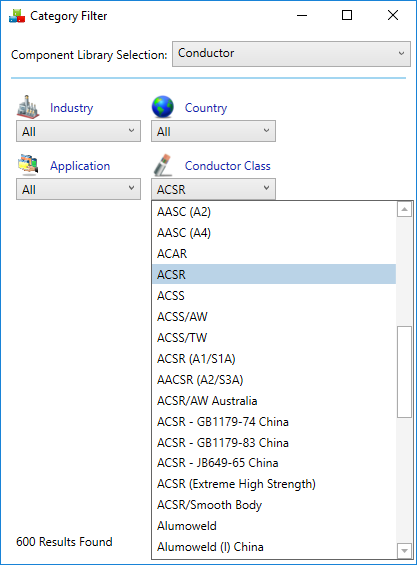Select Alumoweld (I) China option
This screenshot has height=565, width=417.
pos(274,547)
